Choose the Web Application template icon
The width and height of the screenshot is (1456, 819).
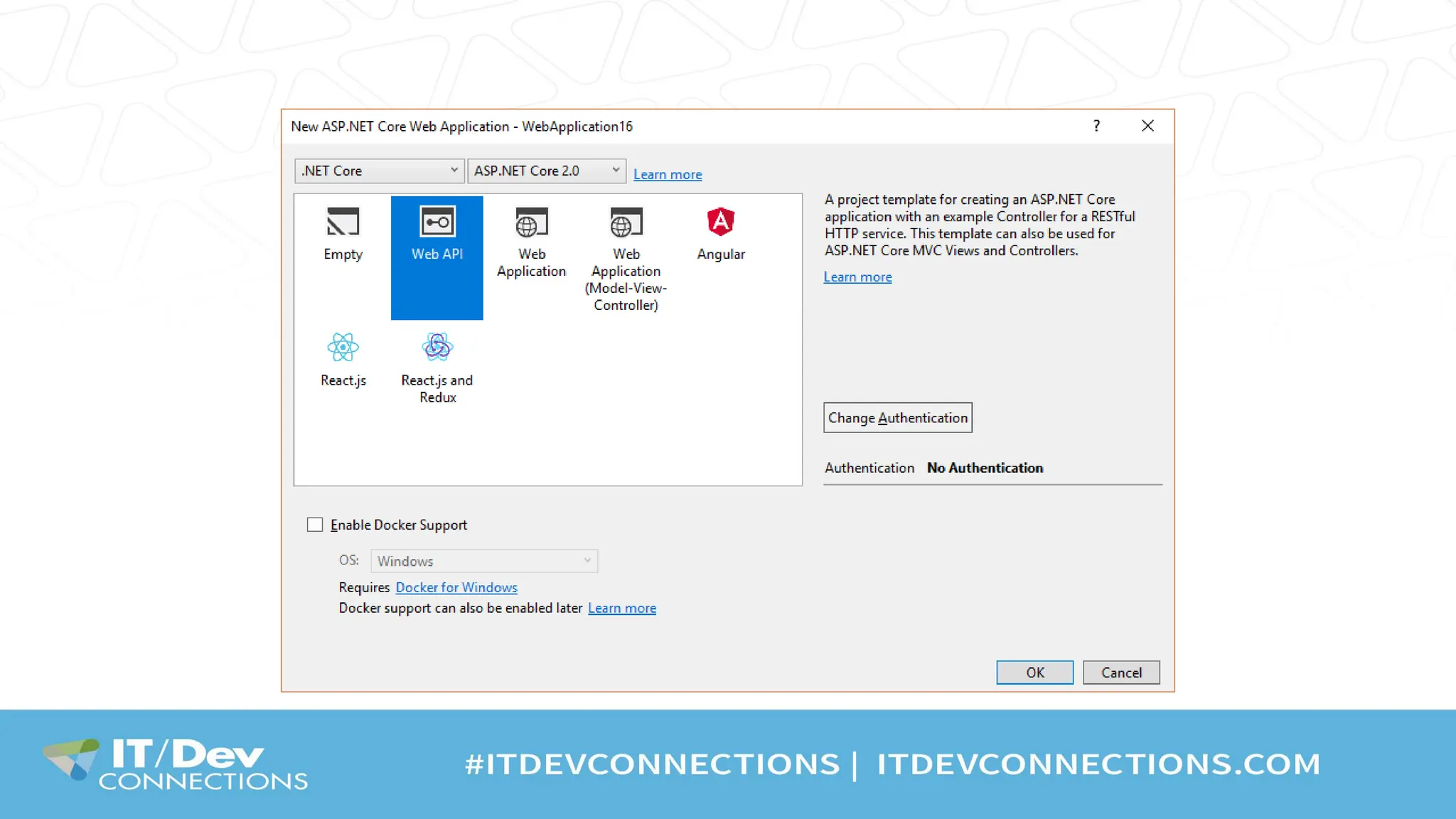tap(531, 223)
